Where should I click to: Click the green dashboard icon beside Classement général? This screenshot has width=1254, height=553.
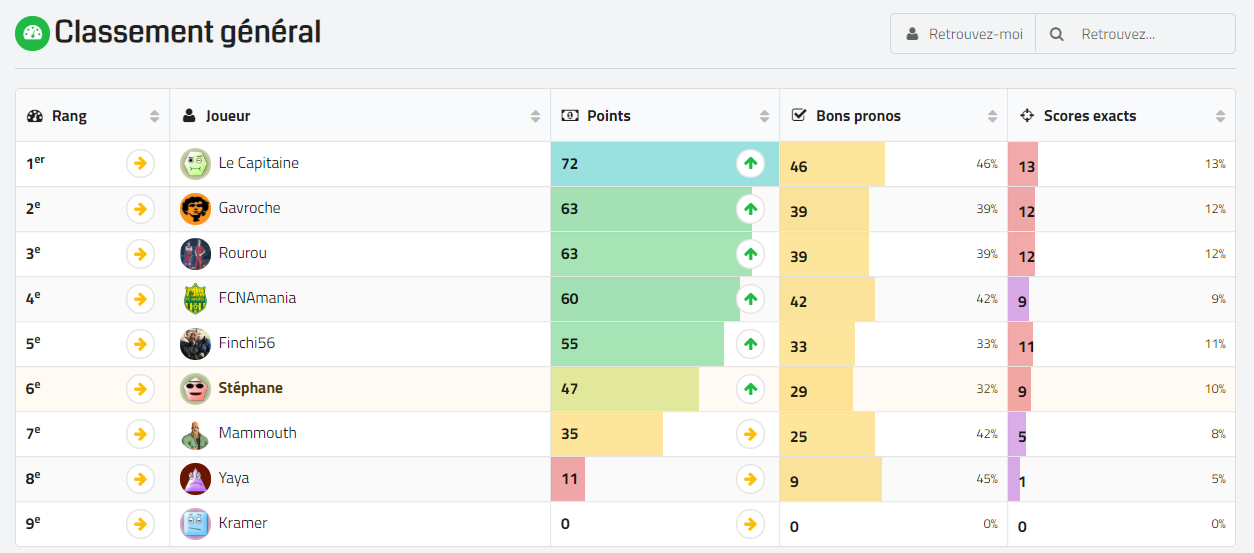pyautogui.click(x=32, y=33)
